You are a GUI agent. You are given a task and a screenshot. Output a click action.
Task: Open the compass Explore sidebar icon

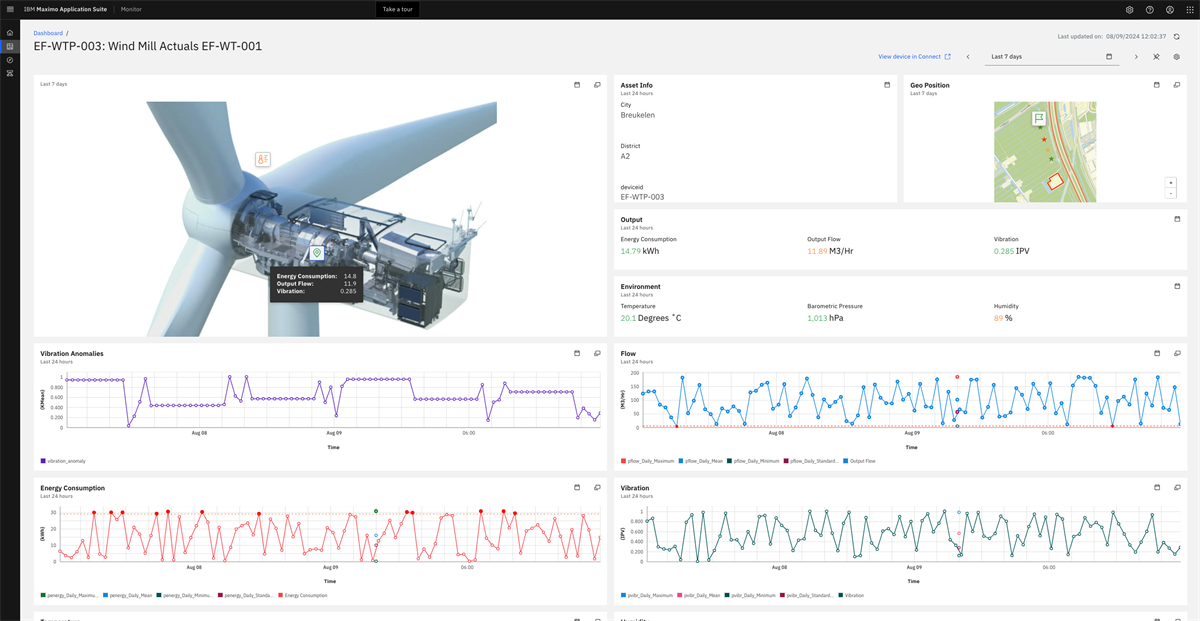coord(10,60)
